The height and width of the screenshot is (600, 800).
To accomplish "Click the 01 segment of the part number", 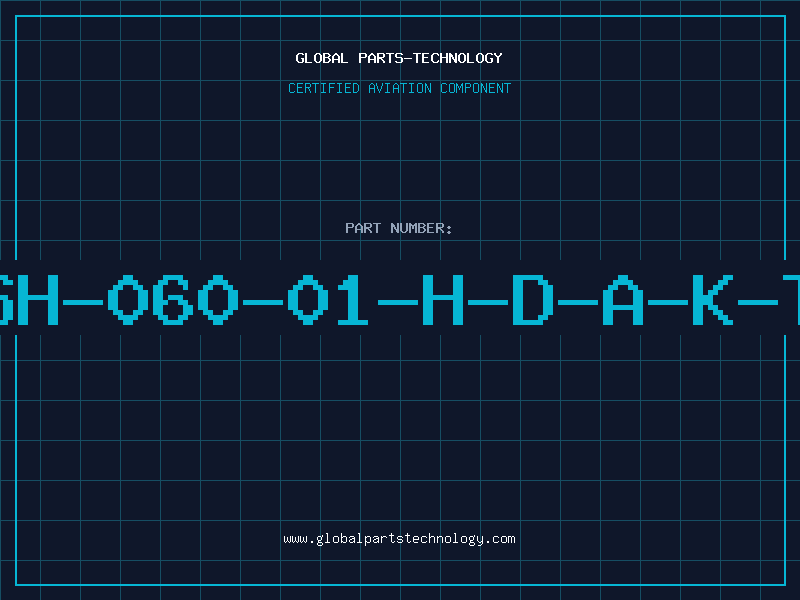I will pyautogui.click(x=328, y=299).
